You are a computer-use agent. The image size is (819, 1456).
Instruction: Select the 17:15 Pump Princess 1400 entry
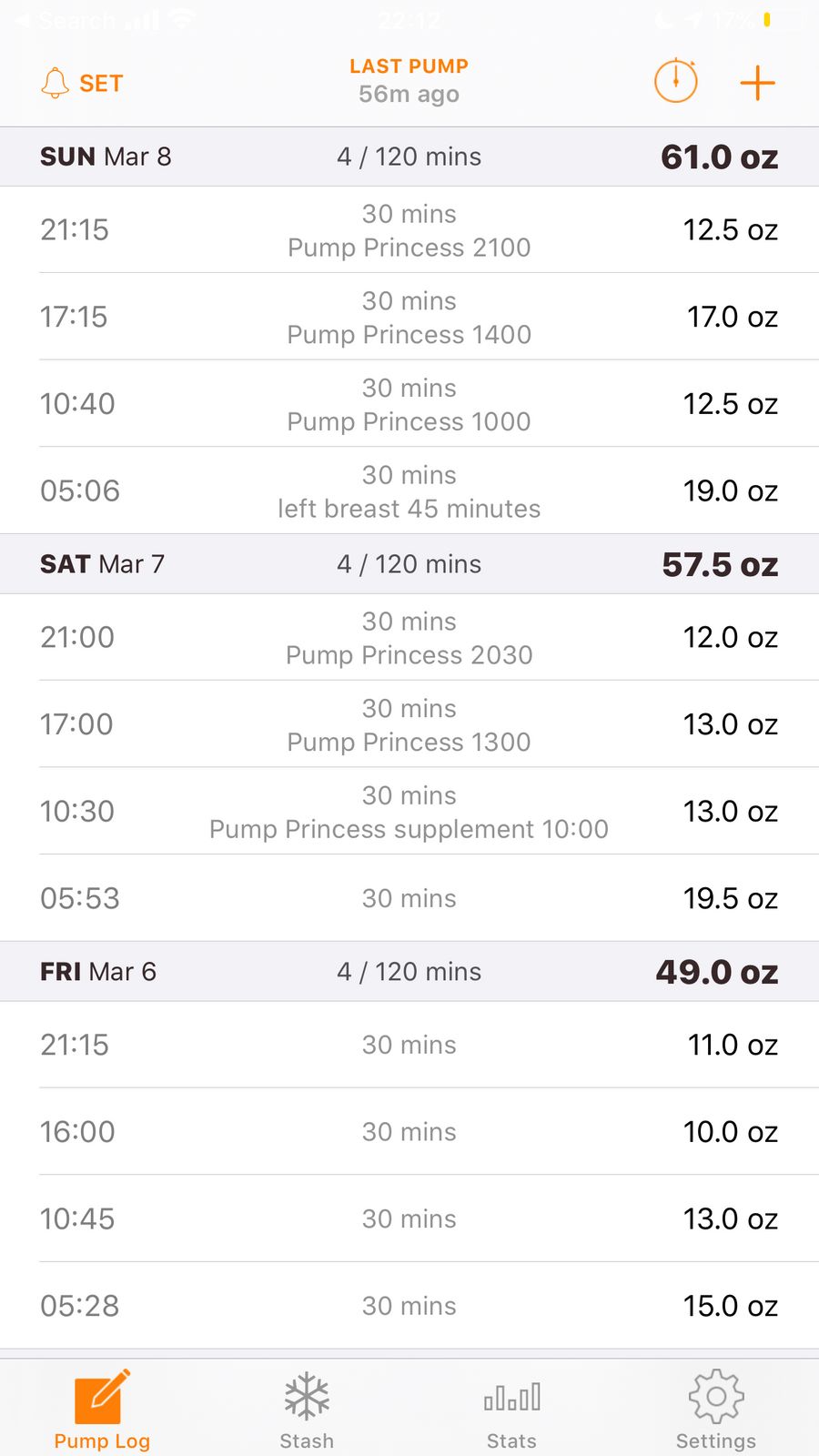[409, 317]
